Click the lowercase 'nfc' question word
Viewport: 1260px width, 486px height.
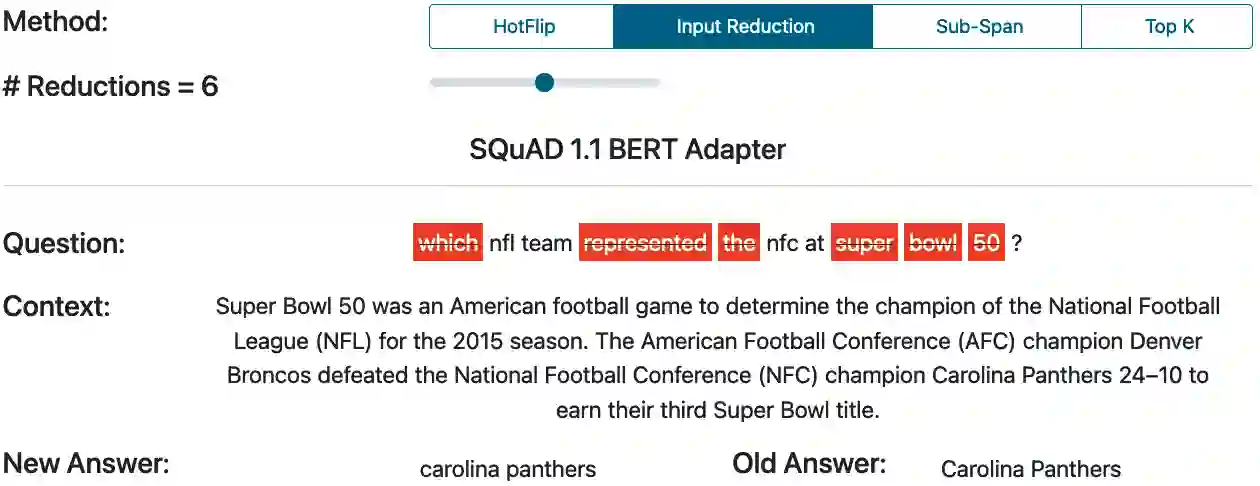click(782, 243)
